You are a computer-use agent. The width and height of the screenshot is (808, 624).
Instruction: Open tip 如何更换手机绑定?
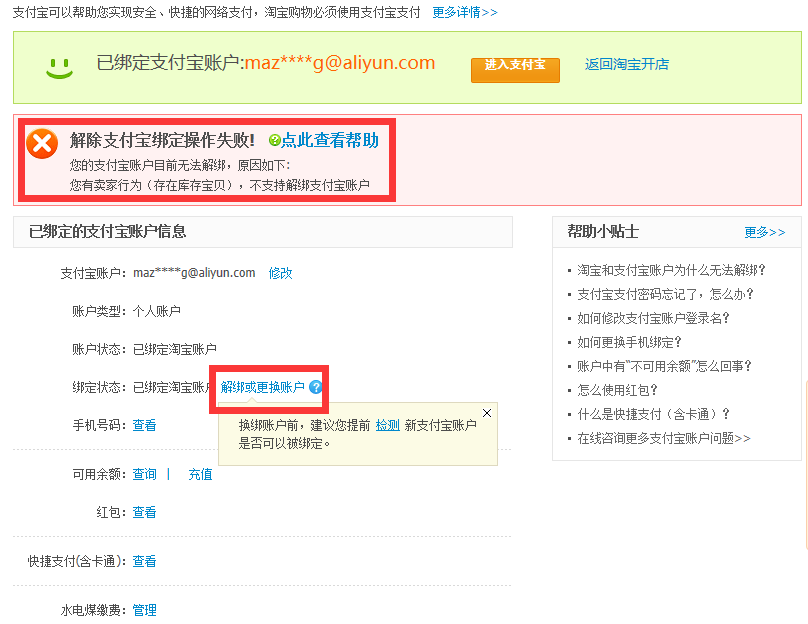[x=629, y=342]
